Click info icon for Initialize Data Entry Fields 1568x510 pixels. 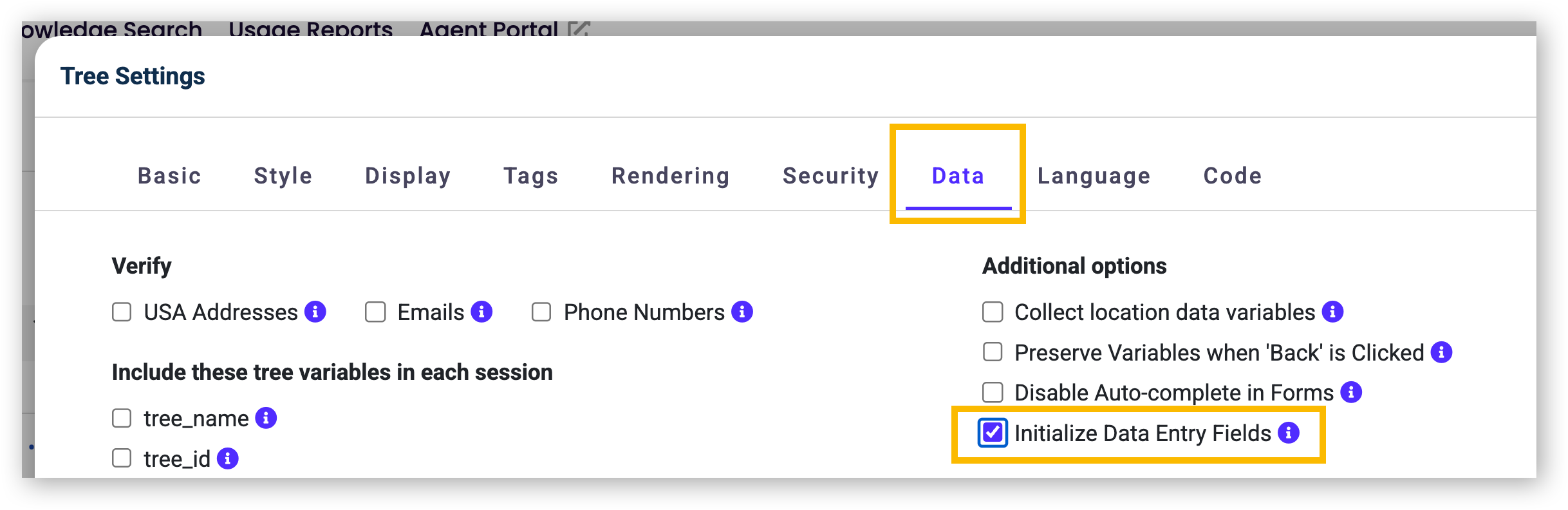(1289, 433)
